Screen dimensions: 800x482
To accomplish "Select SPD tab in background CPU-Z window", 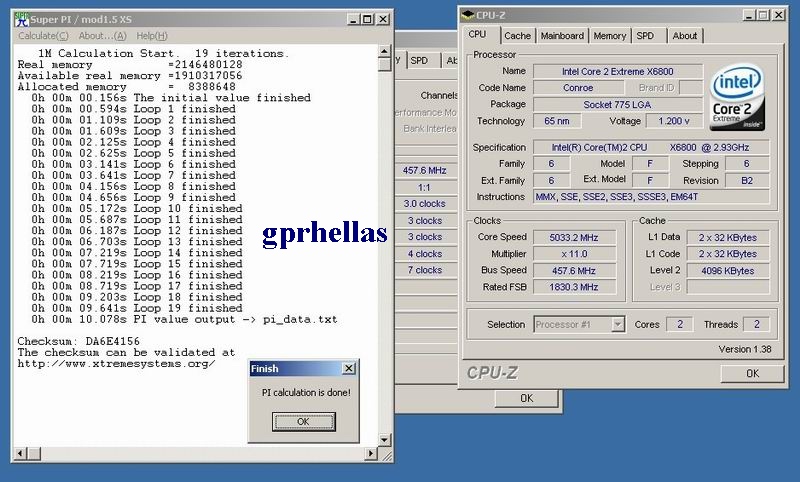I will tap(419, 60).
